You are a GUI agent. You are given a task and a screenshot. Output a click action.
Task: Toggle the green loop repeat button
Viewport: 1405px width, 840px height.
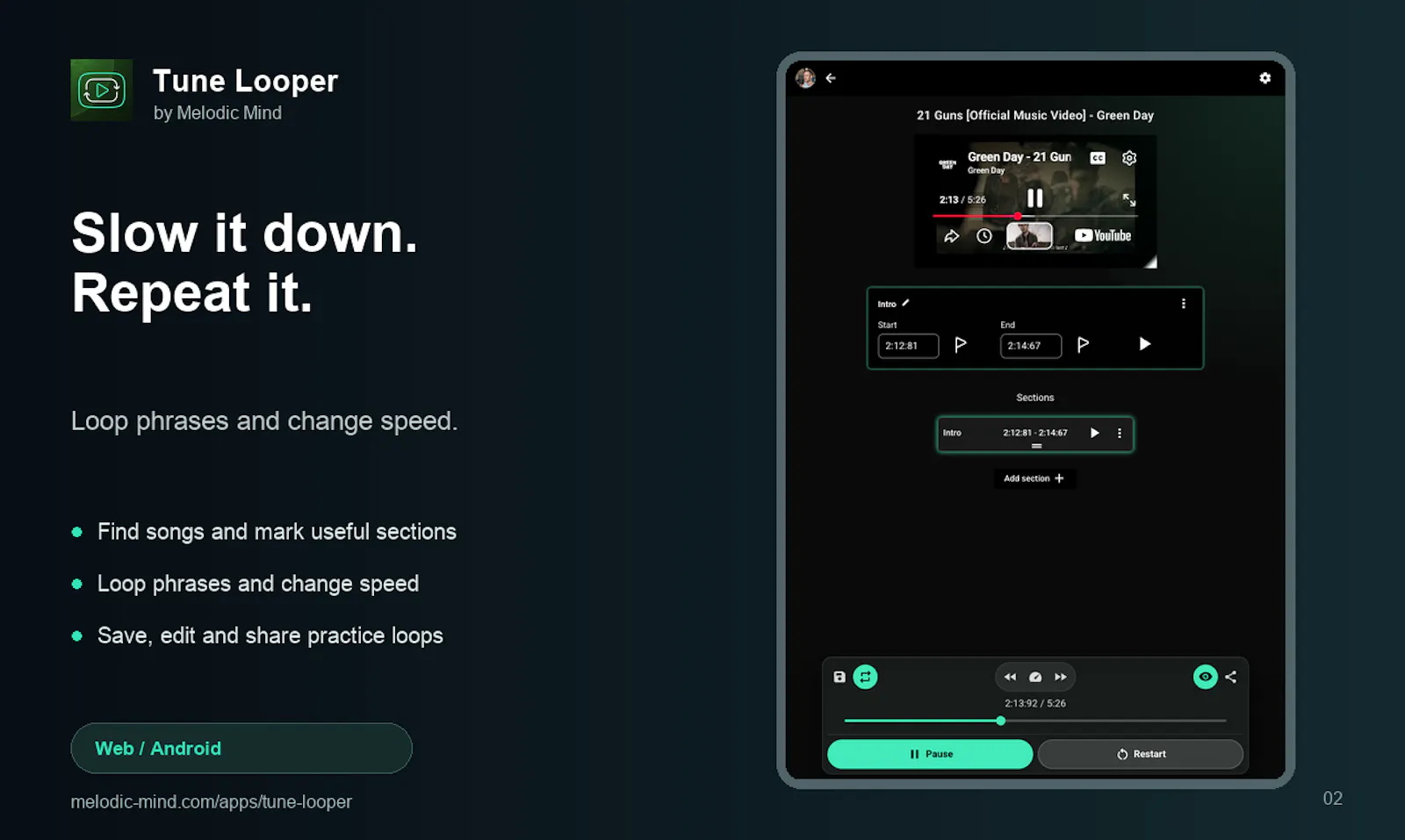tap(865, 677)
